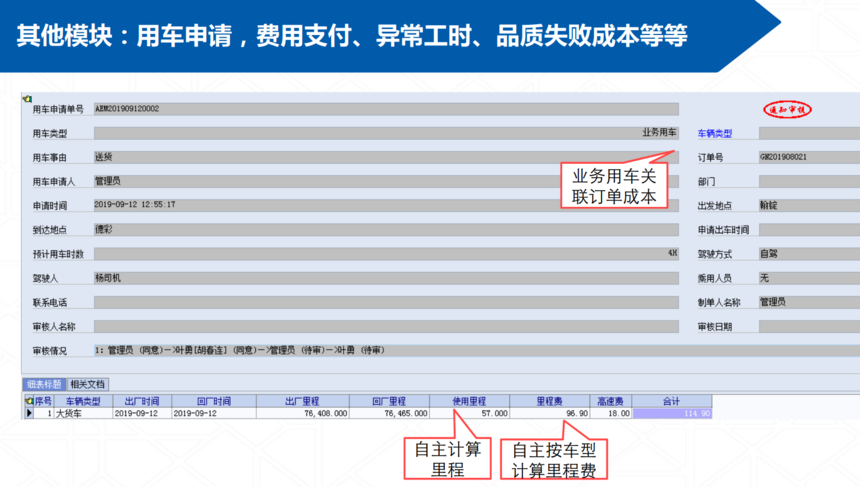The height and width of the screenshot is (487, 860).
Task: Click the 使用里程 column header
Action: click(x=469, y=401)
